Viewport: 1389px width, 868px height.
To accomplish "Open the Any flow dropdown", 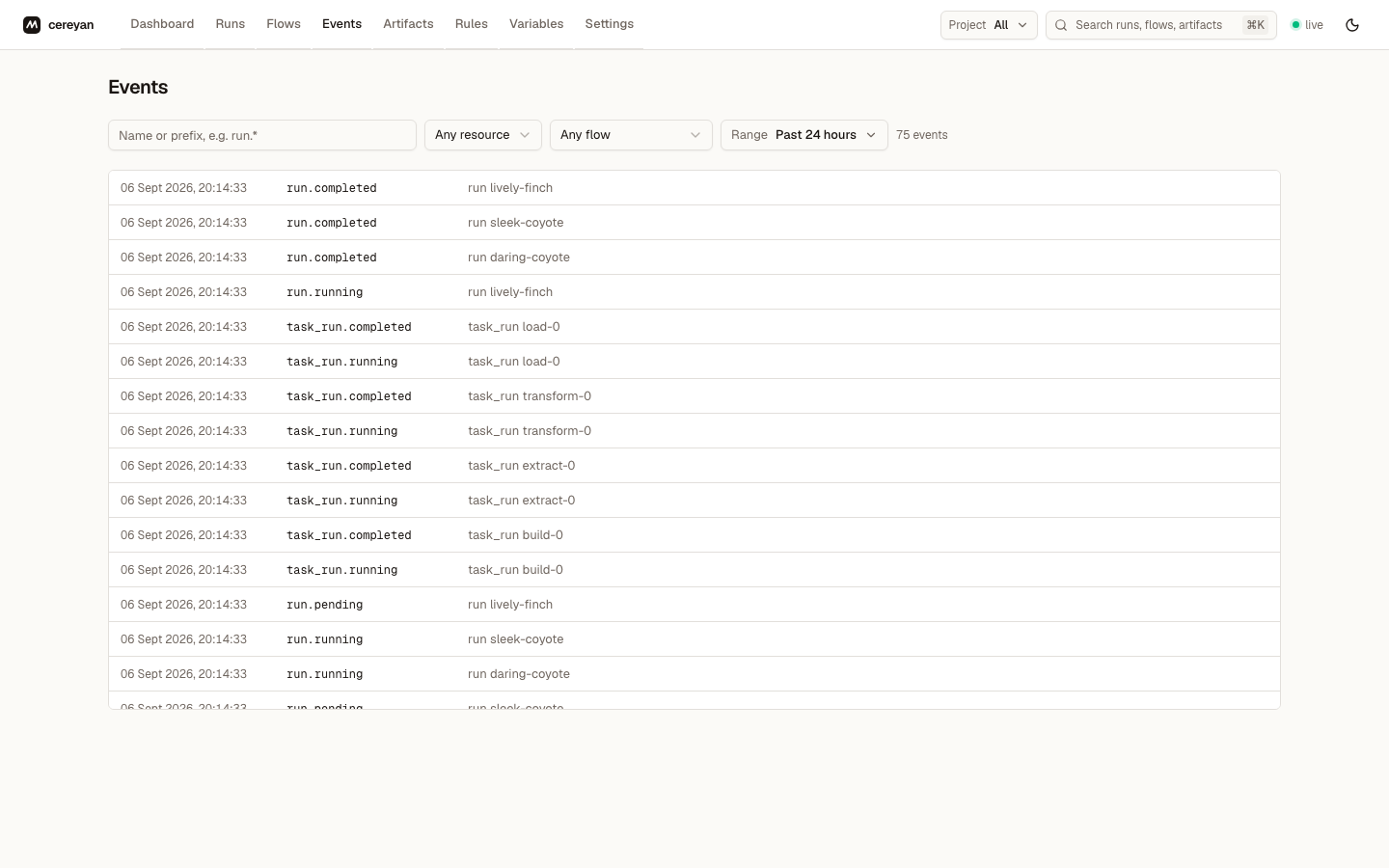I will point(631,135).
